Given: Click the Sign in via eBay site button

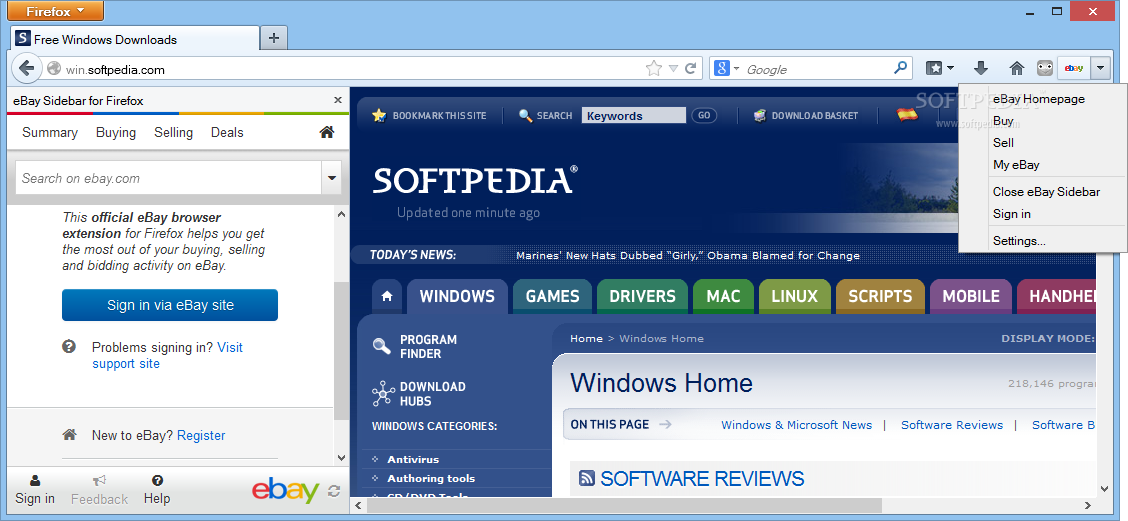Looking at the screenshot, I should (x=170, y=305).
